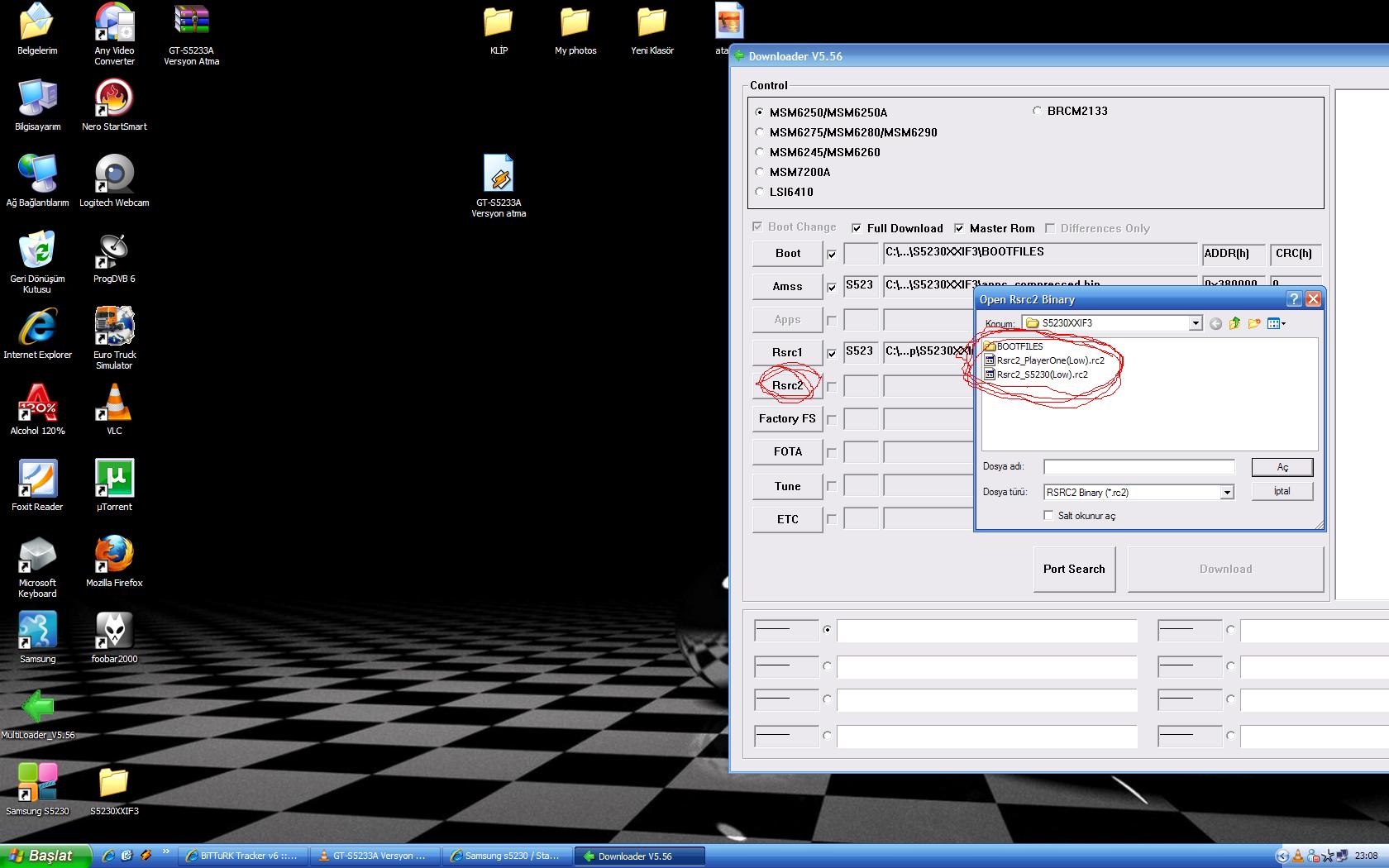1389x868 pixels.
Task: Click the Rsrc1 button
Action: tap(787, 353)
